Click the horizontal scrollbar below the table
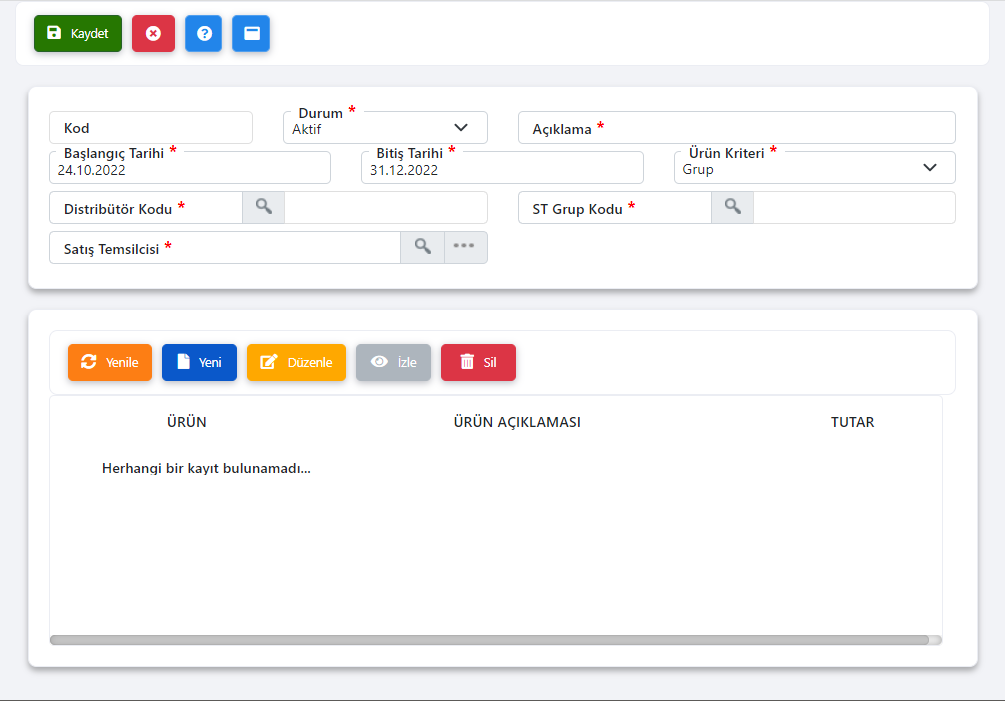The image size is (1005, 701). (x=489, y=640)
